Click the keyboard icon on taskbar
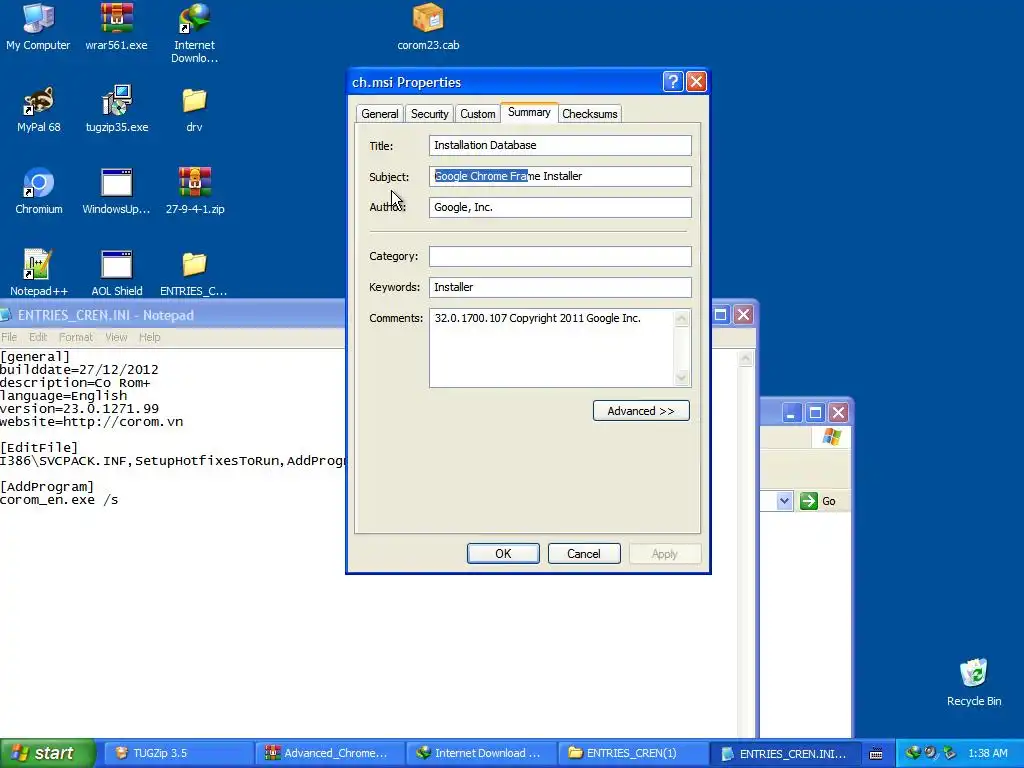This screenshot has width=1024, height=768. (x=876, y=754)
